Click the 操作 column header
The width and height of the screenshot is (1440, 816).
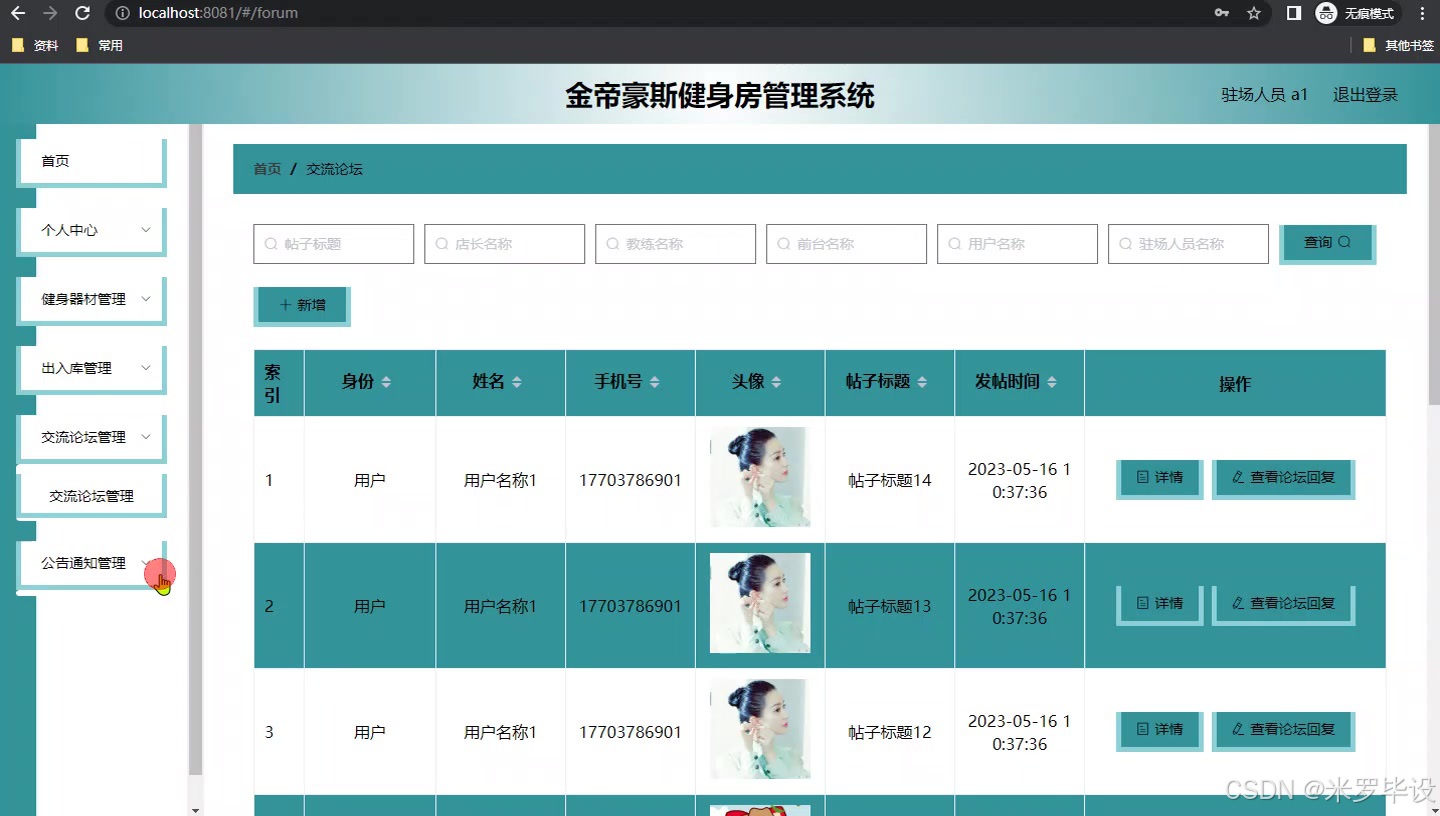tap(1235, 384)
